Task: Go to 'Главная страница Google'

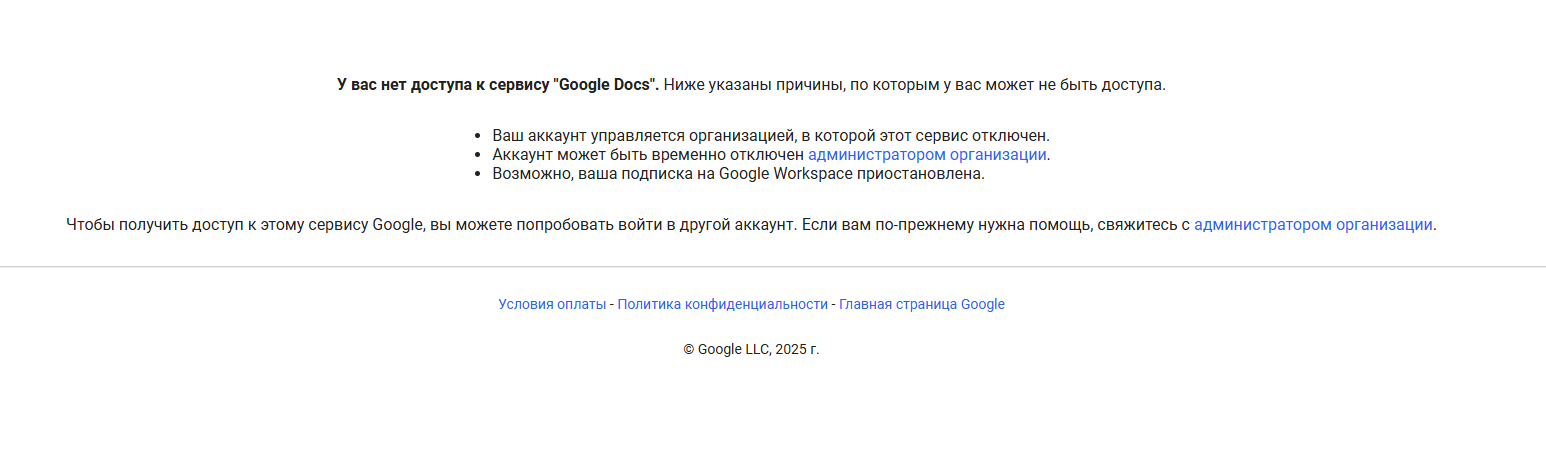Action: tap(922, 304)
